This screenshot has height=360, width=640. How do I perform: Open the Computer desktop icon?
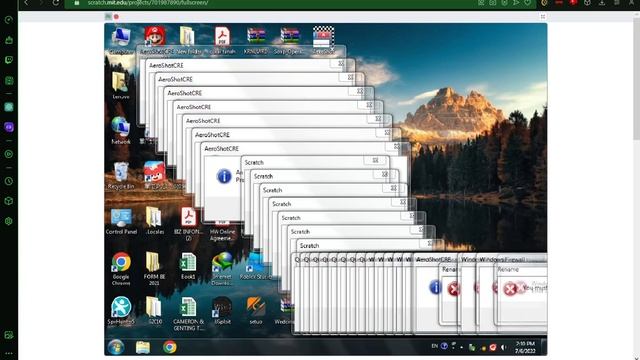(x=121, y=40)
